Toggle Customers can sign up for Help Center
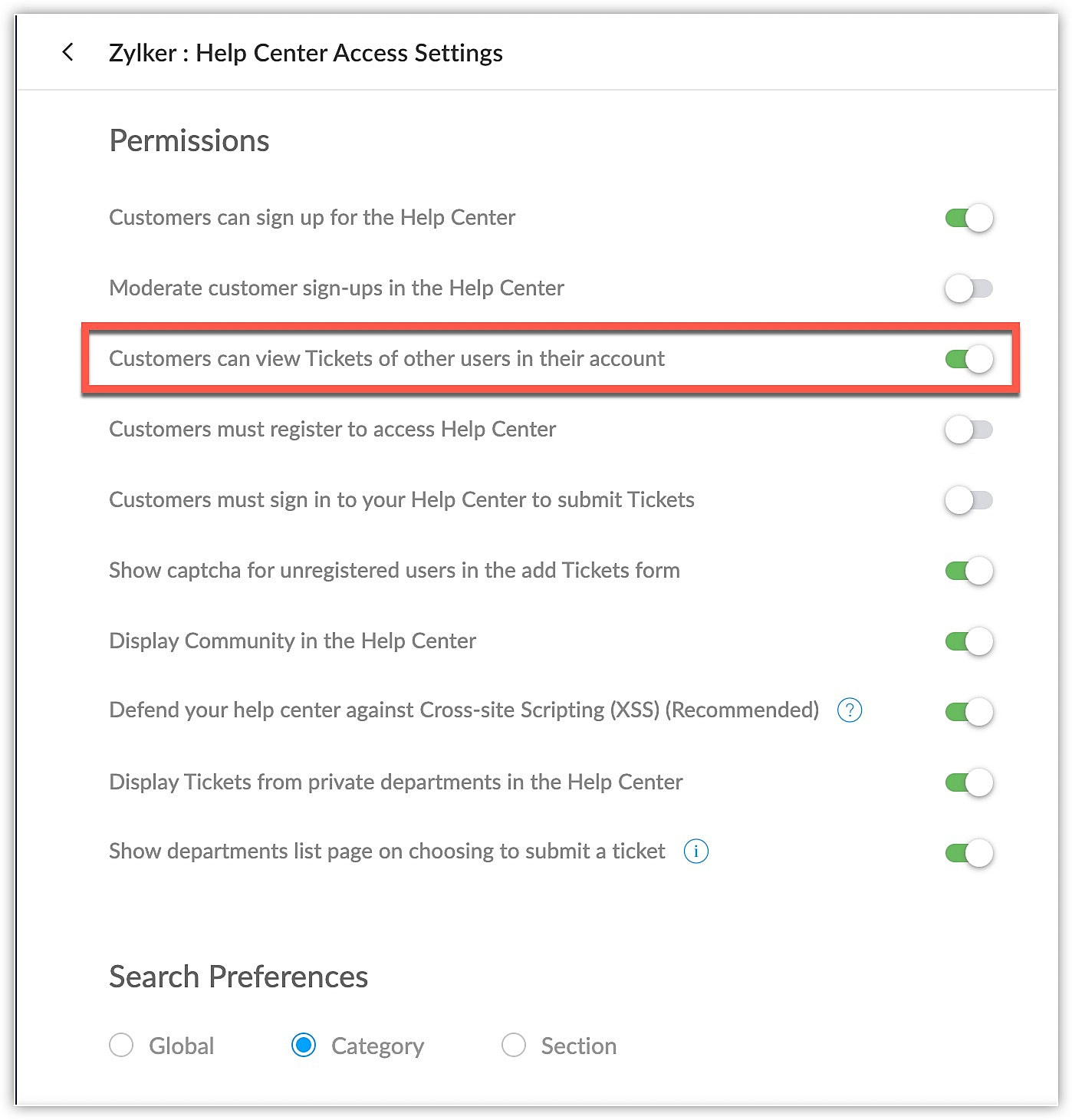Viewport: 1072px width, 1120px height. coord(968,219)
